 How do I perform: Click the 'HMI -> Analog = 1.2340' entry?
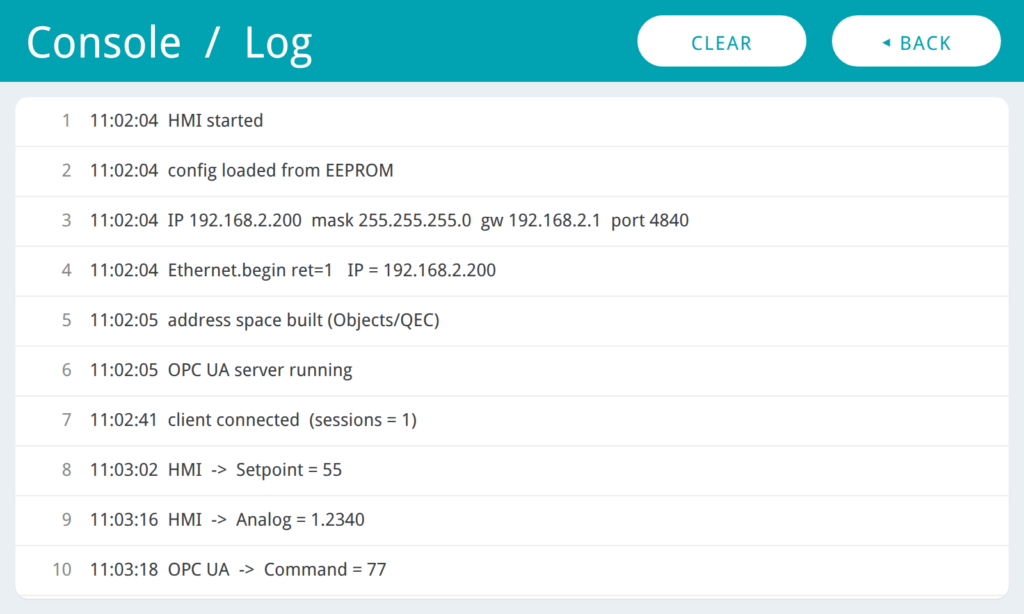tap(512, 521)
